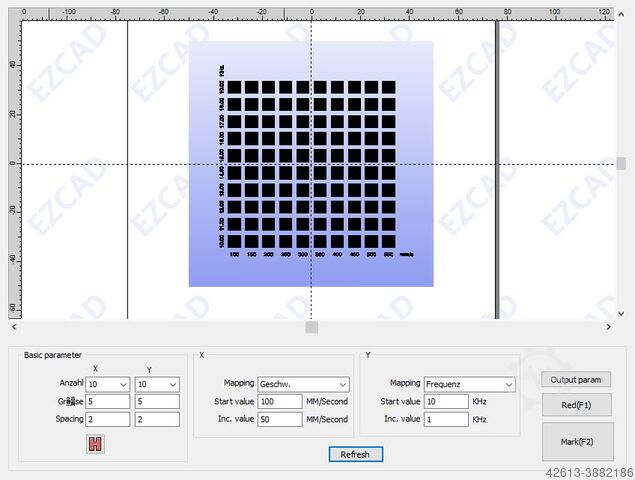This screenshot has width=635, height=480.
Task: Click the Output param button
Action: click(575, 380)
